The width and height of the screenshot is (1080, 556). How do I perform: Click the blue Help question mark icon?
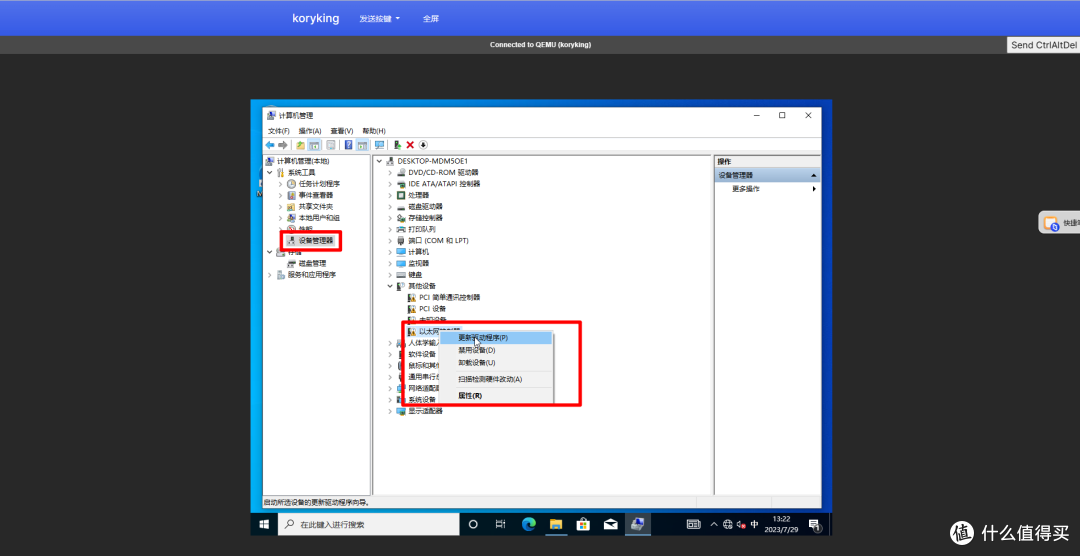[x=349, y=145]
